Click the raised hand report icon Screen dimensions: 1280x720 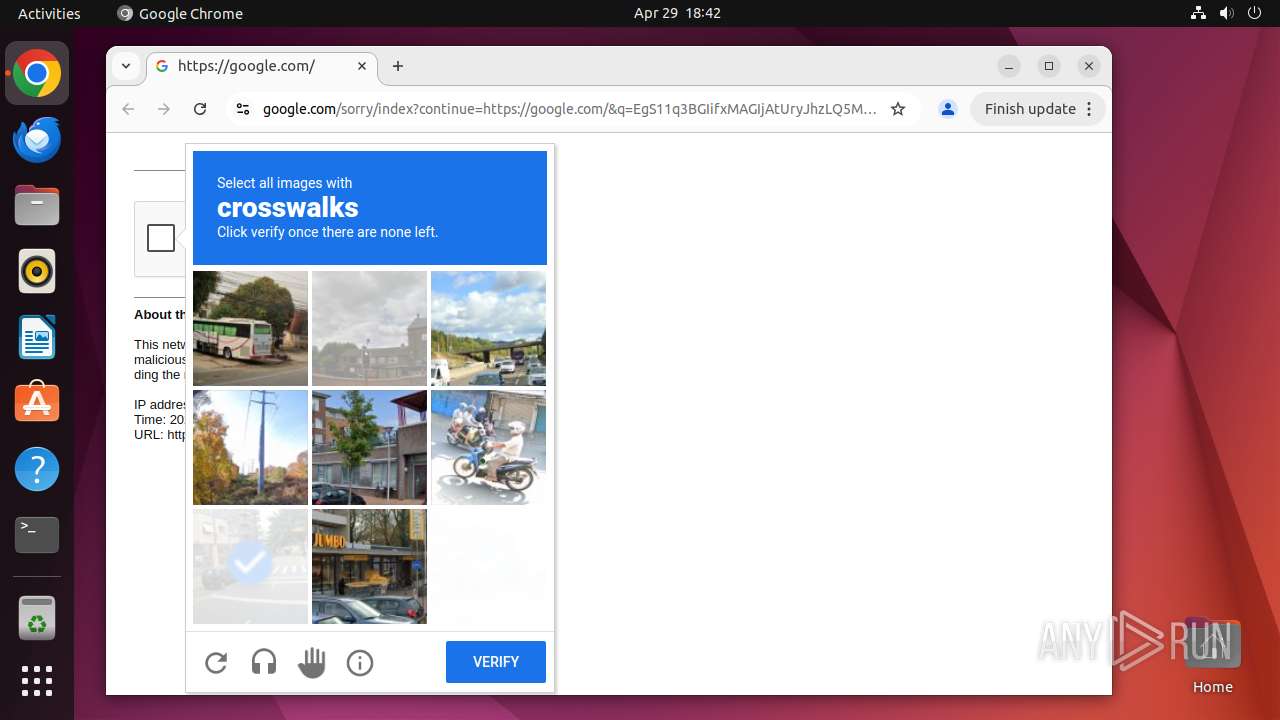(x=312, y=662)
